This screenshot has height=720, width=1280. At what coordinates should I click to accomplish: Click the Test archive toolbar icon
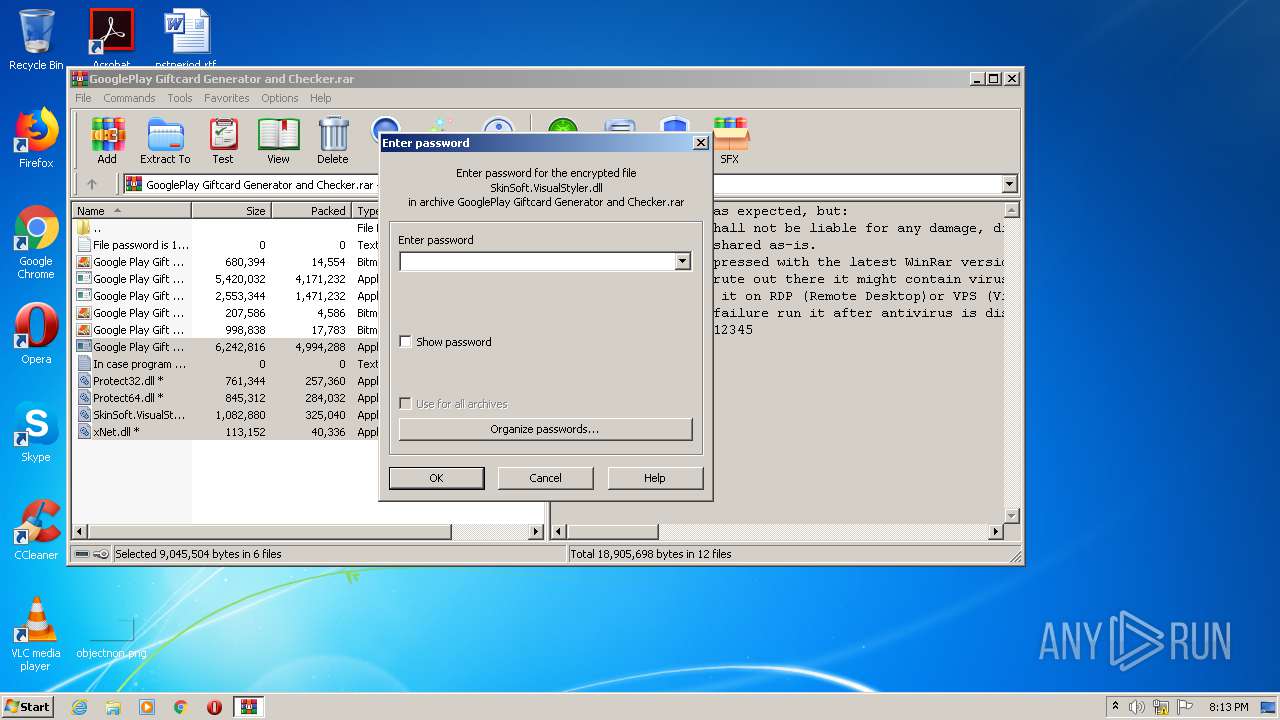coord(223,141)
